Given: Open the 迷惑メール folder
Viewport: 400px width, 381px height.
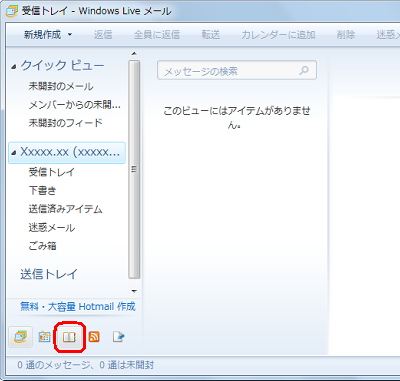Looking at the screenshot, I should coord(52,228).
